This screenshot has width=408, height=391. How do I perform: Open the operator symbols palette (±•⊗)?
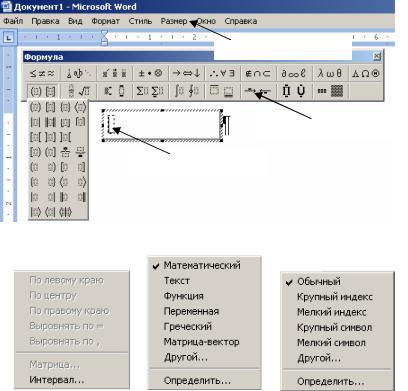coord(150,73)
